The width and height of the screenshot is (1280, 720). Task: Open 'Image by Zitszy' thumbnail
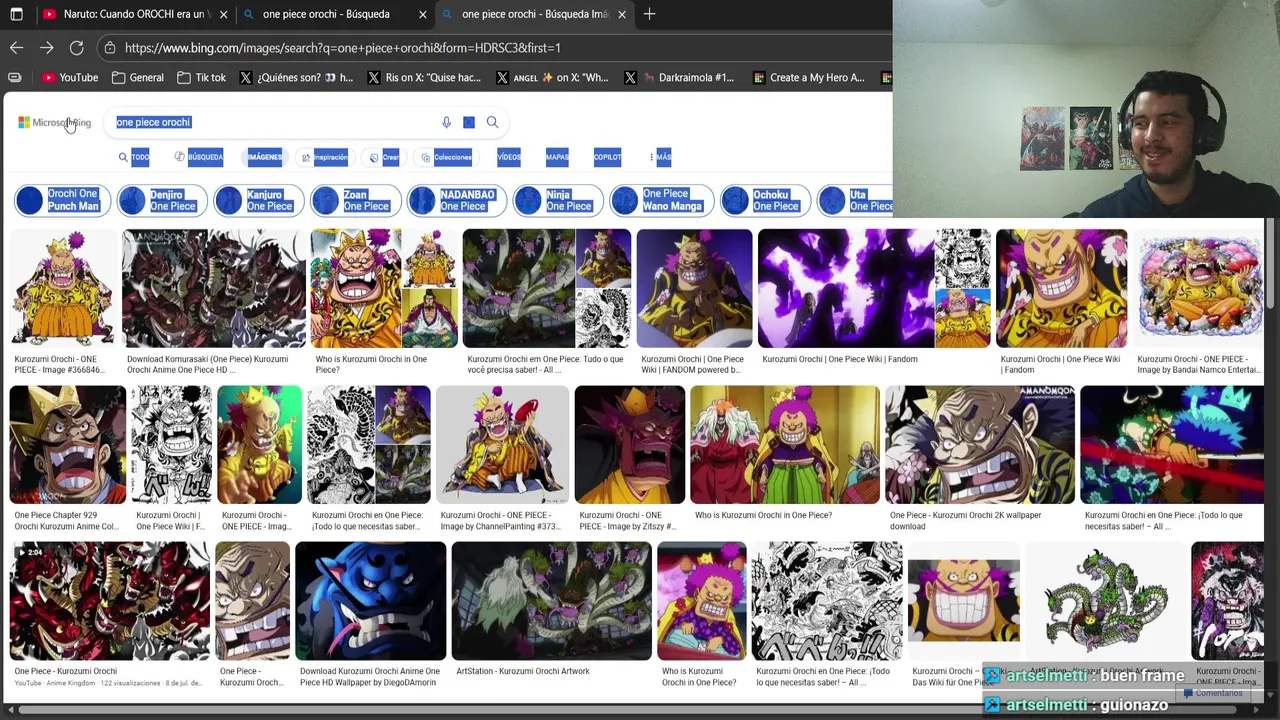point(629,445)
